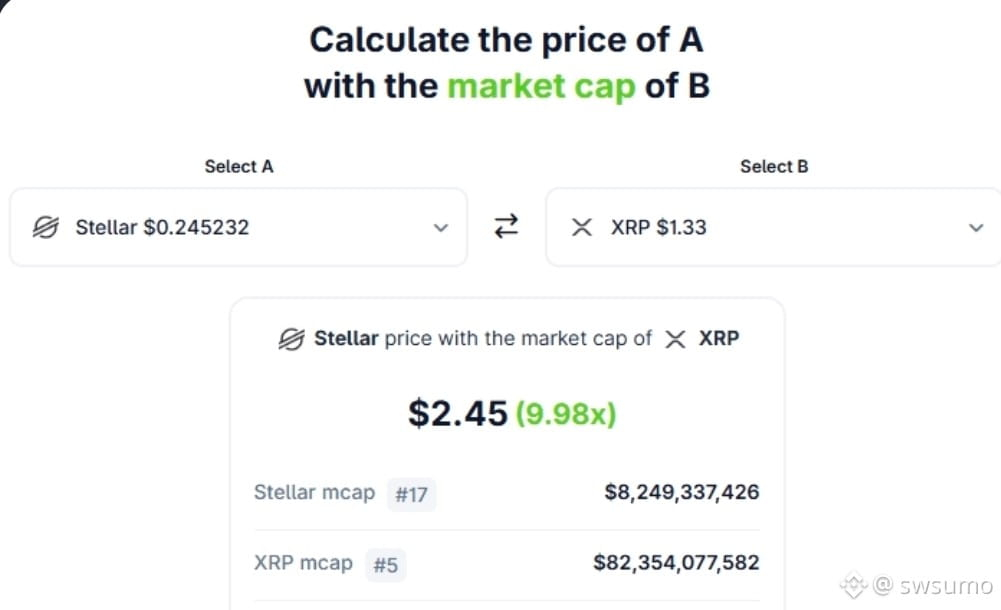Image resolution: width=1001 pixels, height=610 pixels.
Task: Click the green 9.98x multiplier
Action: click(566, 413)
